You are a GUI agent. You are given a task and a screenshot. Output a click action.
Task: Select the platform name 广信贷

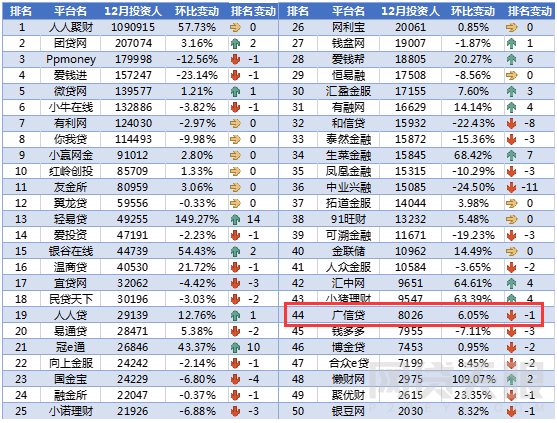point(348,315)
